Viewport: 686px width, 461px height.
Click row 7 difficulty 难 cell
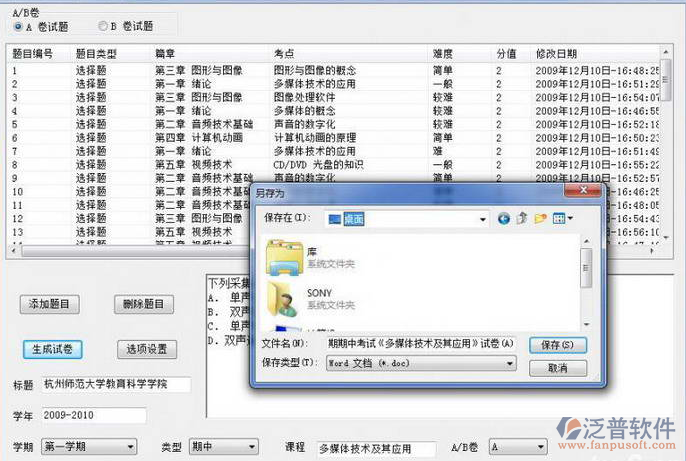(438, 151)
